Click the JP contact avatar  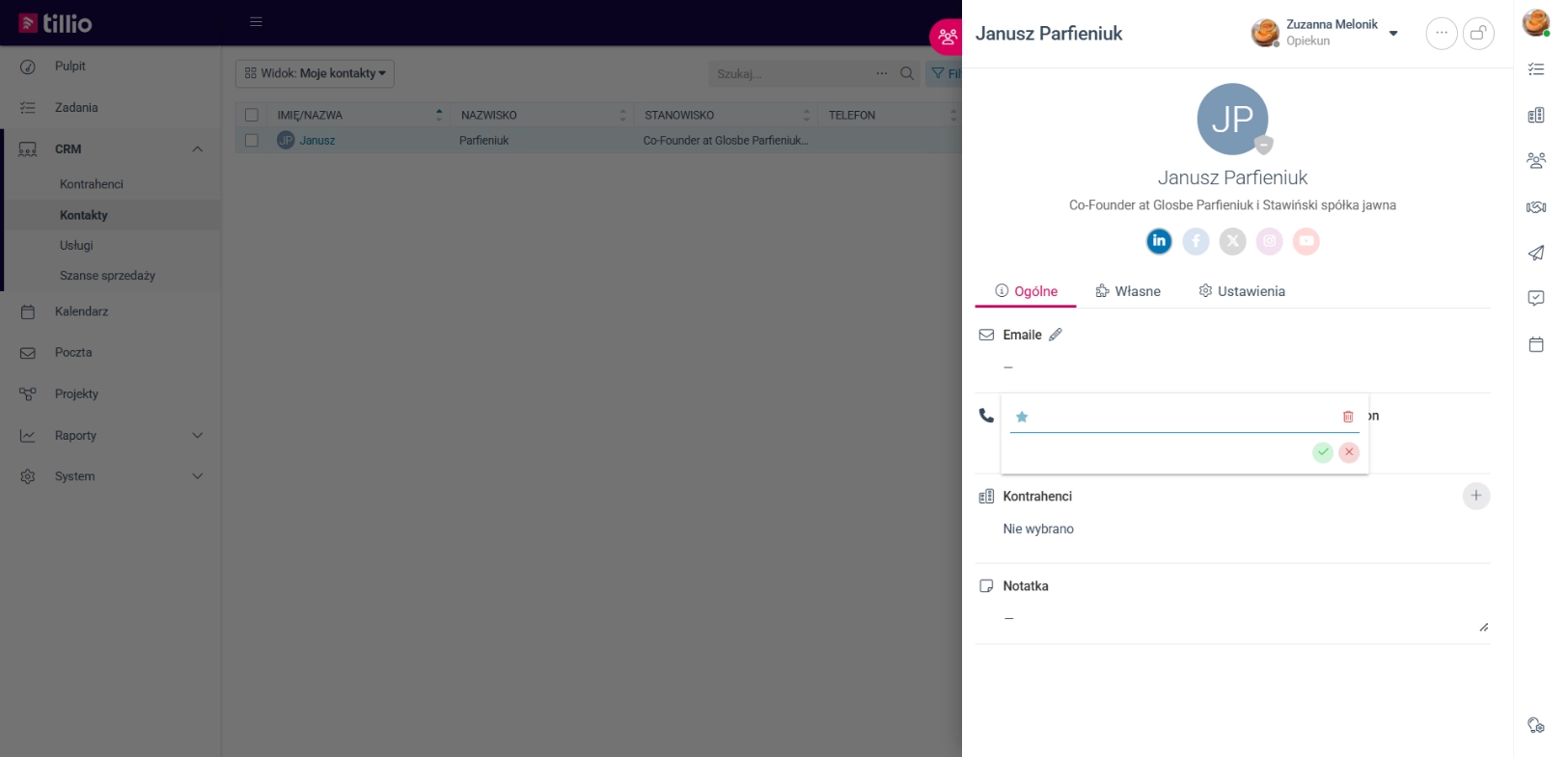1232,119
